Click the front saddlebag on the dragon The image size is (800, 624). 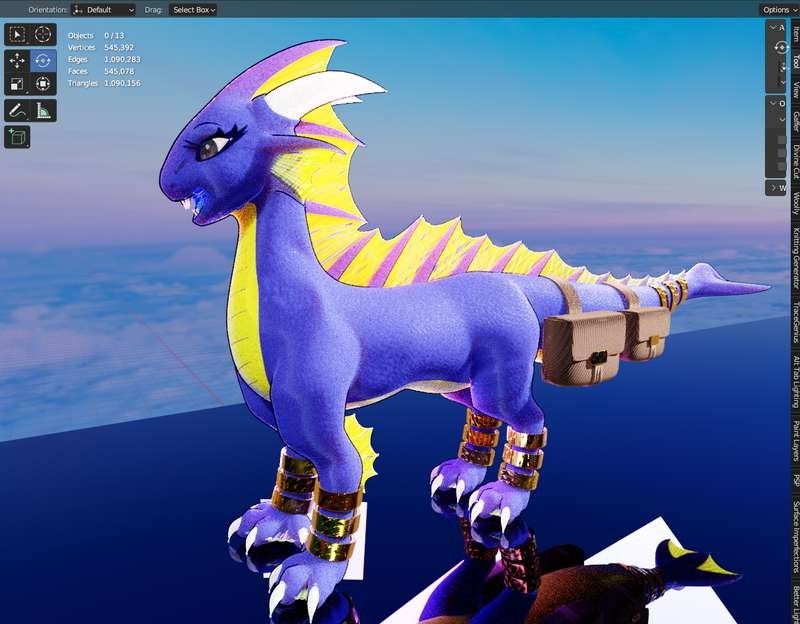[x=583, y=347]
